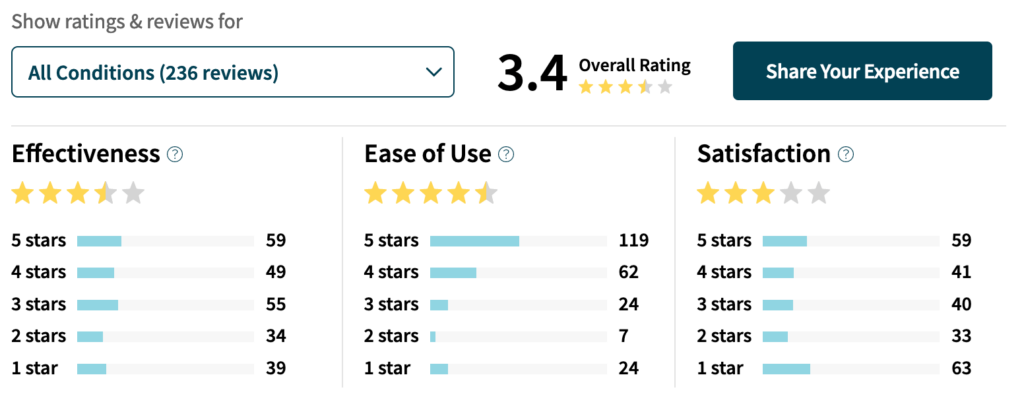The height and width of the screenshot is (402, 1024).
Task: Click the Effectiveness star rating row
Action: 78,193
